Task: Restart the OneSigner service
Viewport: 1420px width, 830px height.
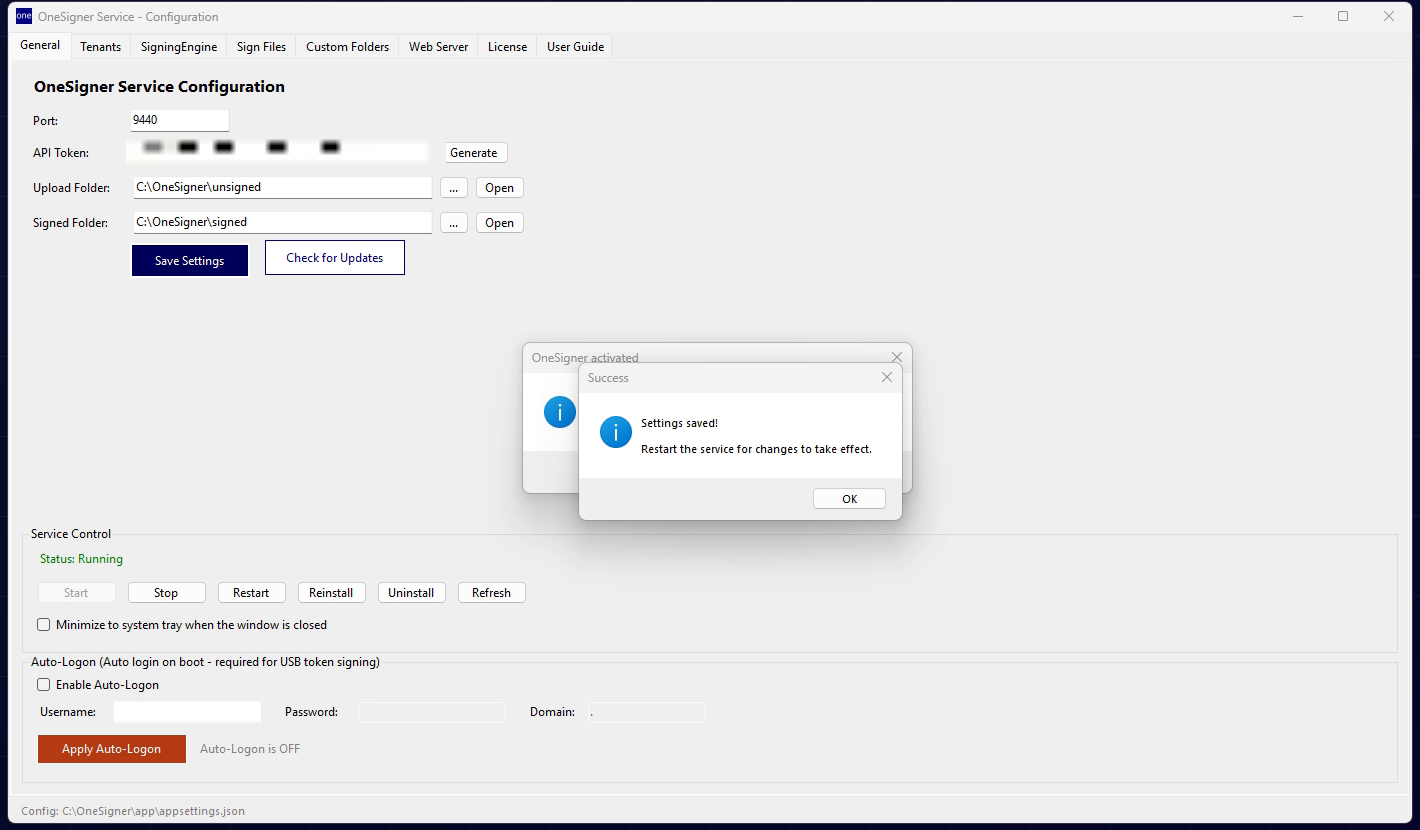Action: coord(251,593)
